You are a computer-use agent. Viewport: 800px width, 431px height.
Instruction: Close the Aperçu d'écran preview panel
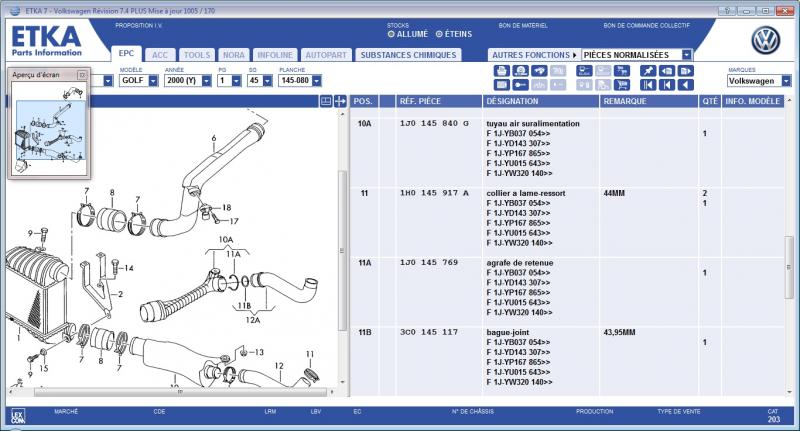82,75
